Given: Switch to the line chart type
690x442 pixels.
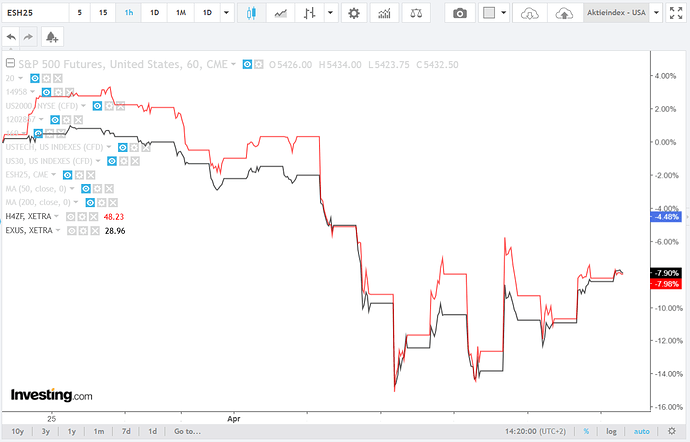Looking at the screenshot, I should pos(280,13).
